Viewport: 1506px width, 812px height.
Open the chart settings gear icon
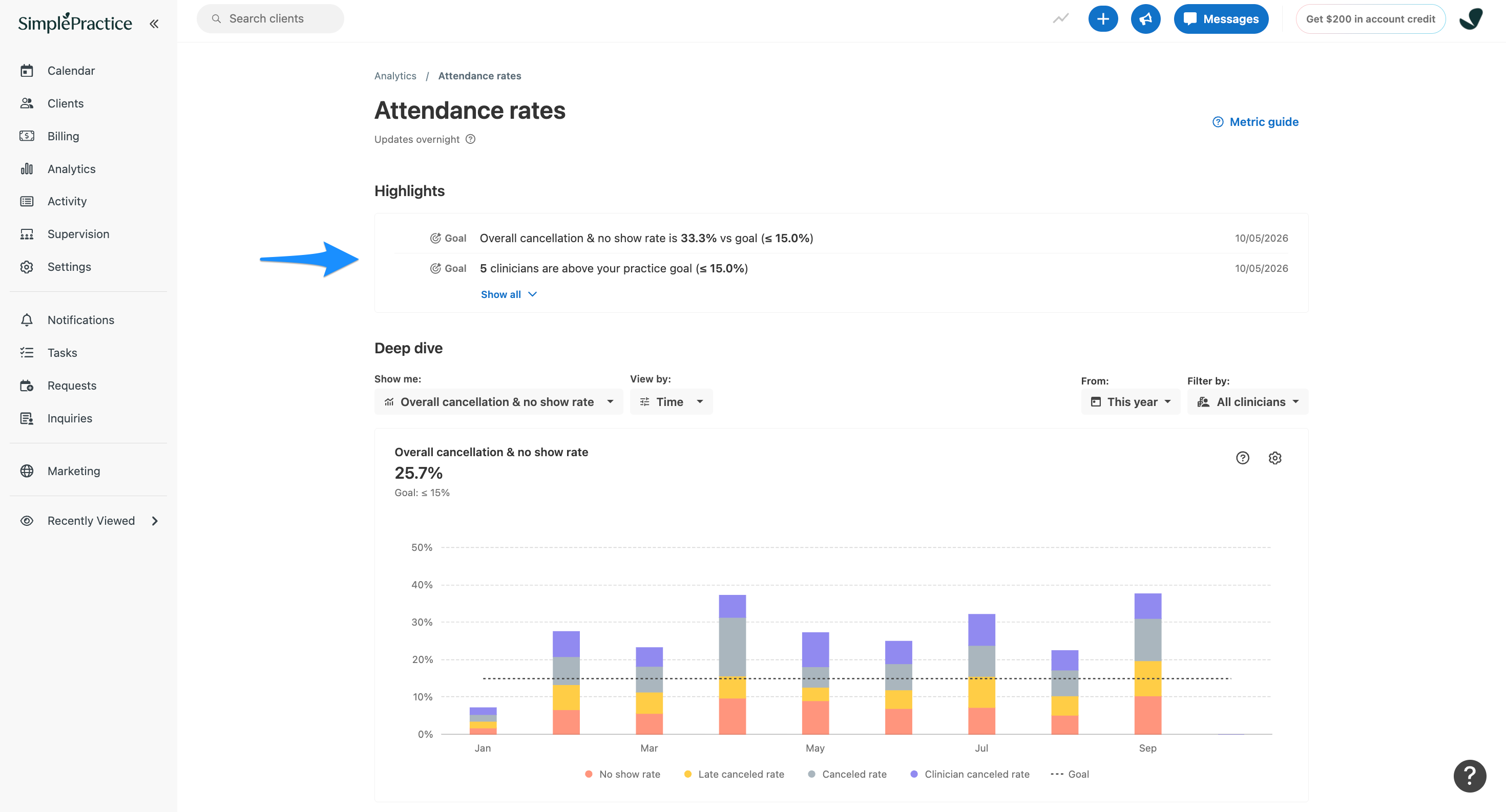click(x=1275, y=458)
